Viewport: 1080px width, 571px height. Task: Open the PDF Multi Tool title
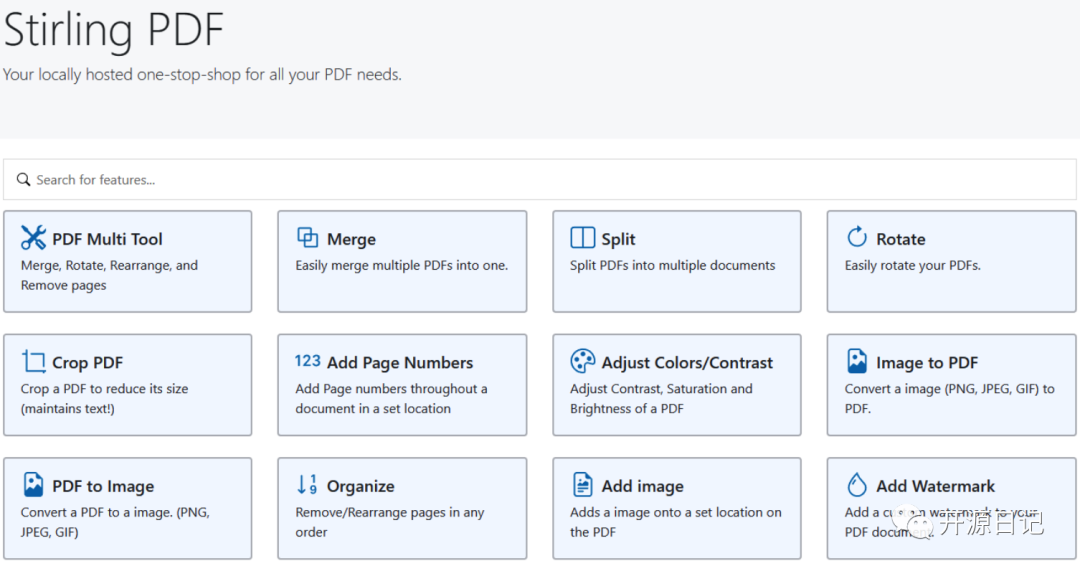(x=107, y=239)
